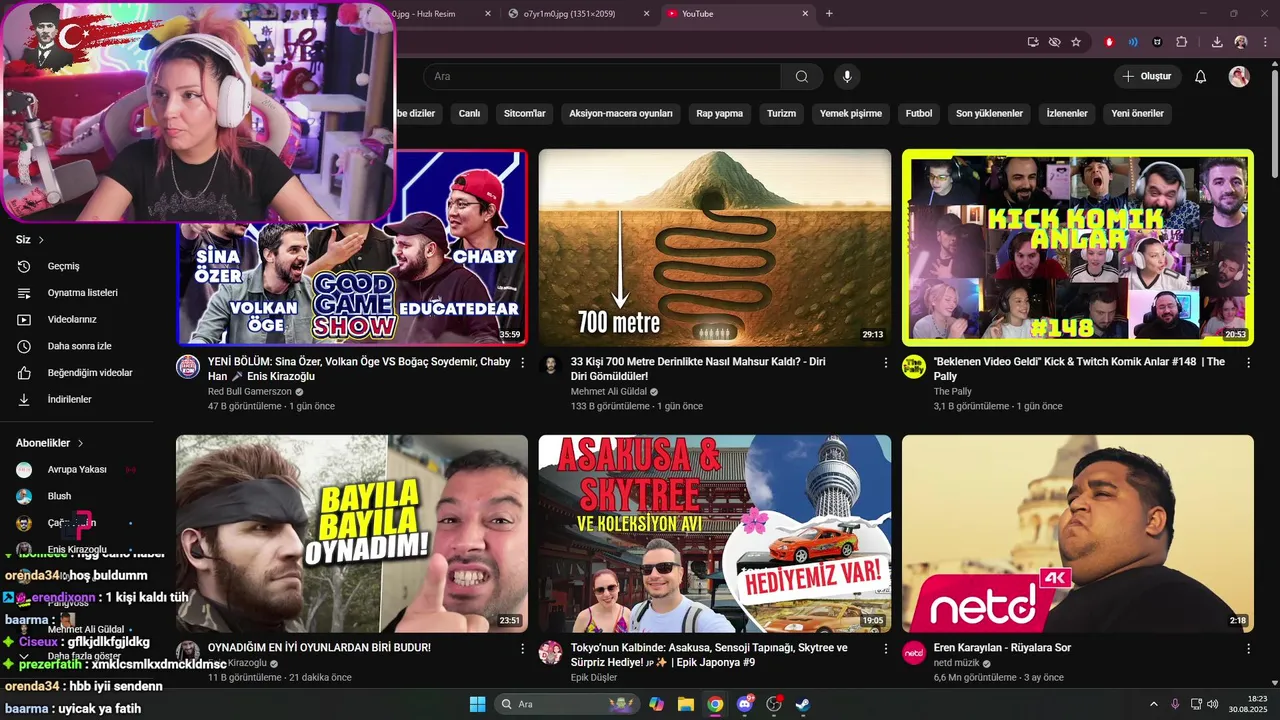Show hidden system tray icons
The width and height of the screenshot is (1280, 720).
coord(1153,704)
